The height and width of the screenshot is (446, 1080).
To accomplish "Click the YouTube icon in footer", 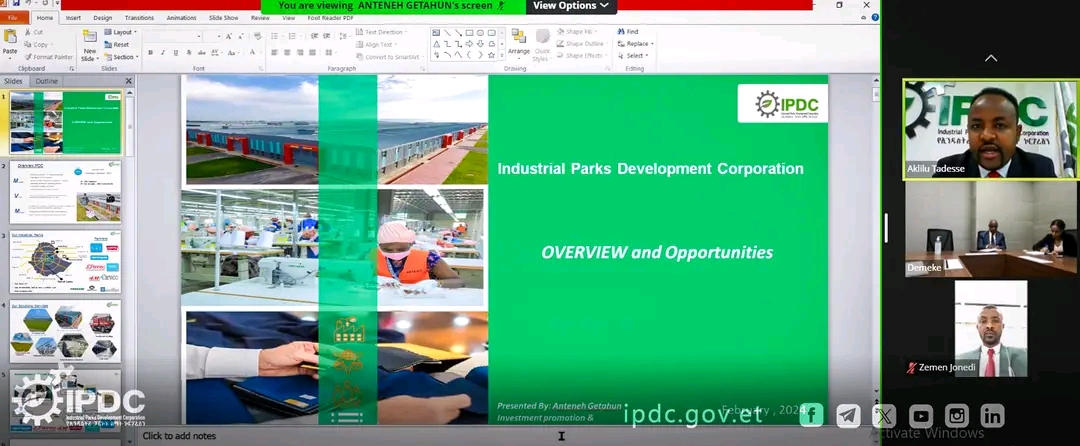I will tap(920, 416).
